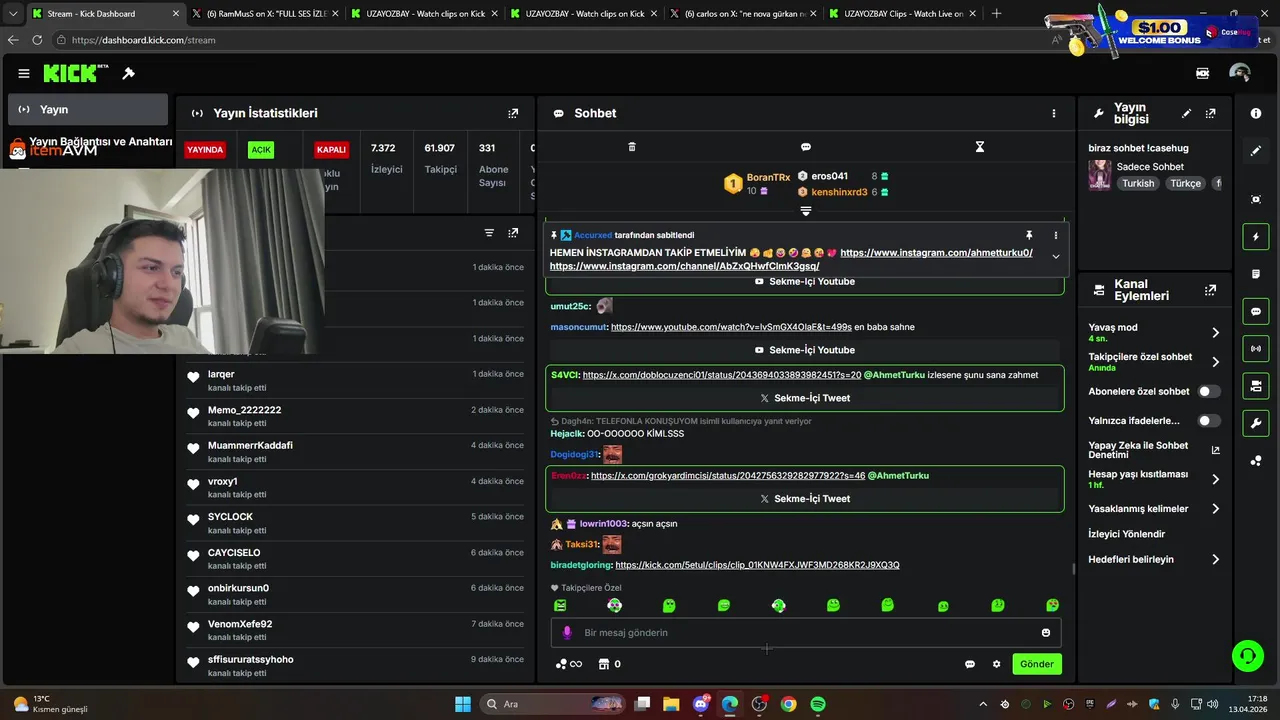Toggle Yalnızca ifadelerle switch

pos(1209,421)
